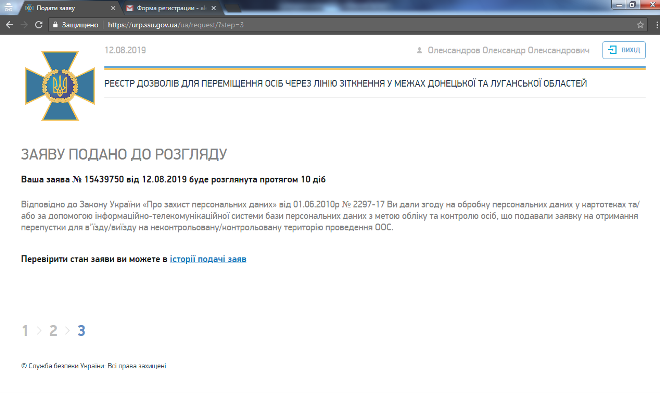The image size is (660, 393).
Task: Click the 'Вихід' logout button
Action: pyautogui.click(x=624, y=50)
